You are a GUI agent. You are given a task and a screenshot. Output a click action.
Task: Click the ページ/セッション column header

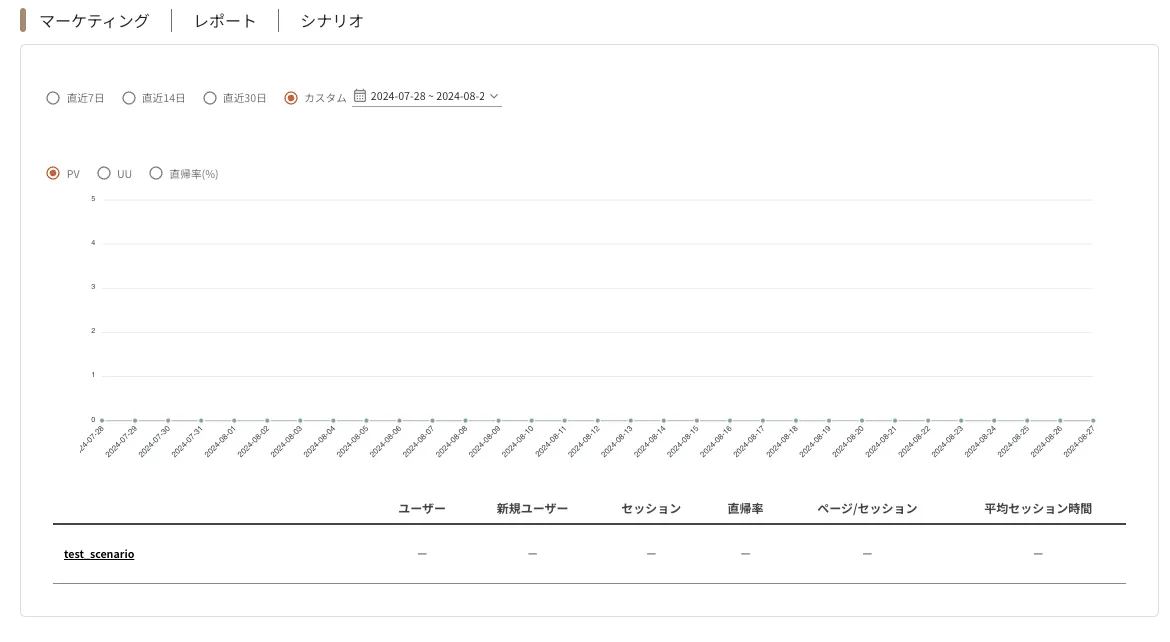coord(867,508)
